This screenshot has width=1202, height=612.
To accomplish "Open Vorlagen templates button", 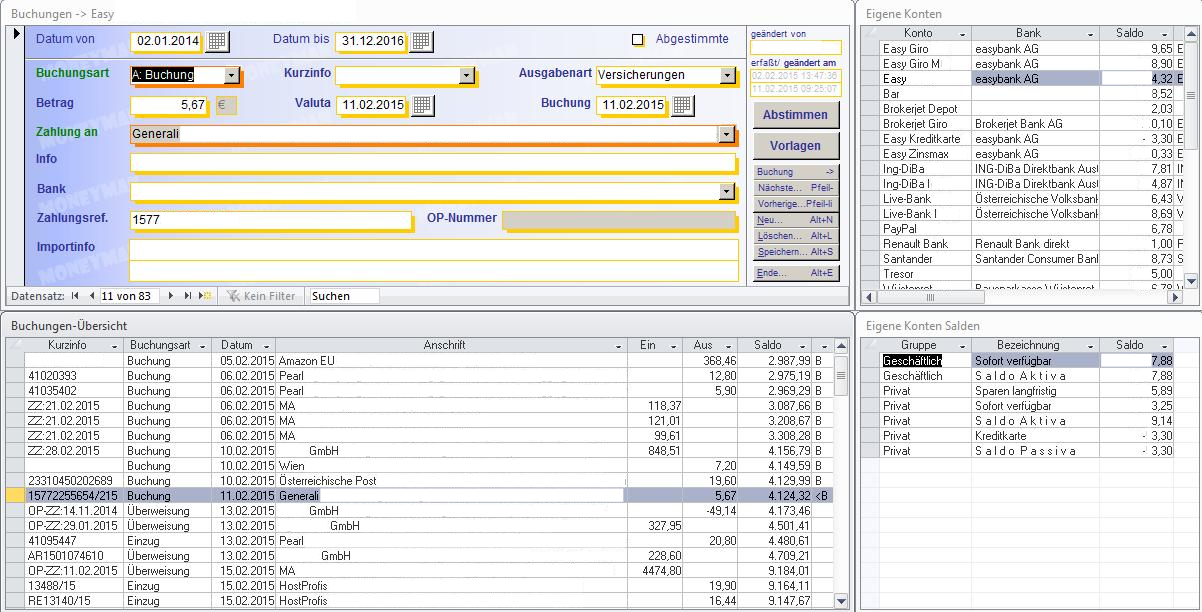I will tap(795, 146).
